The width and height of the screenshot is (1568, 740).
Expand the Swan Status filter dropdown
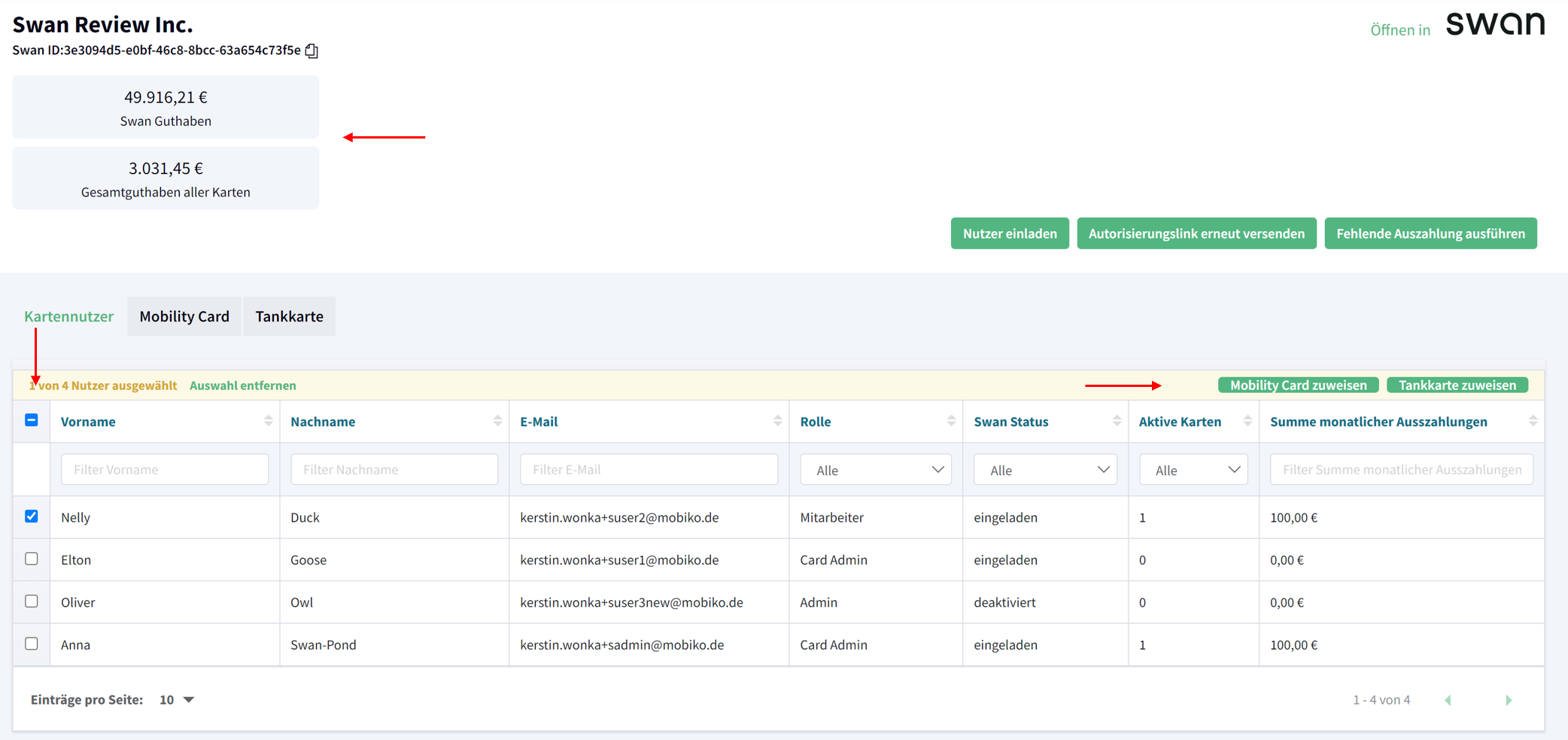pyautogui.click(x=1045, y=470)
